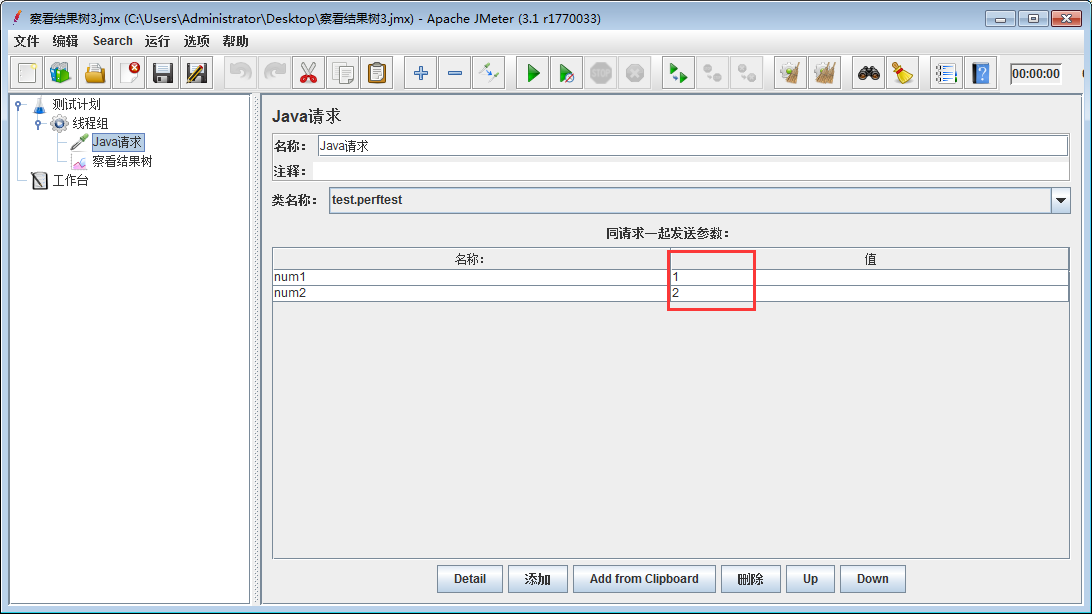Image resolution: width=1092 pixels, height=614 pixels.
Task: Click the num1 name cell
Action: click(x=471, y=277)
